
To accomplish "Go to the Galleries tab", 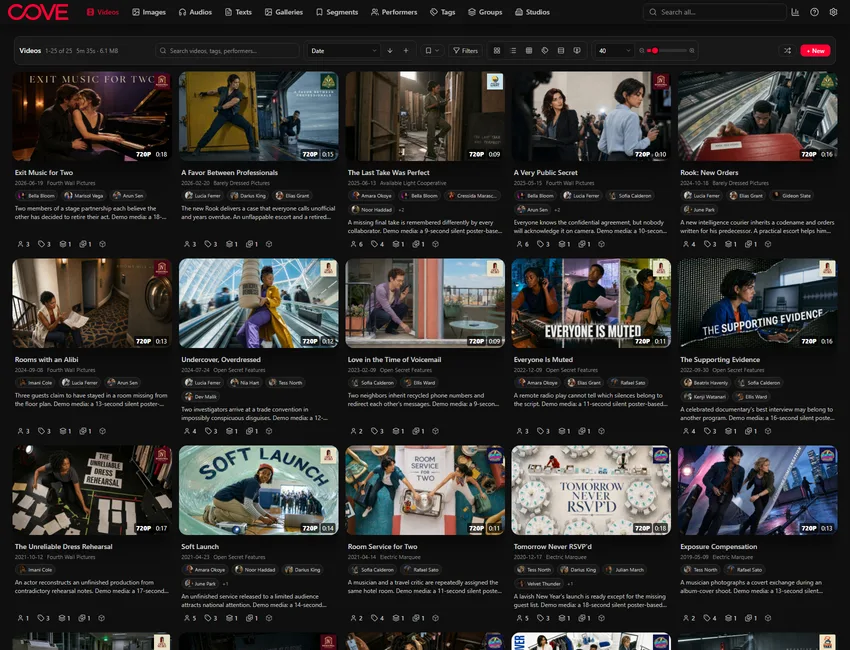I will point(284,12).
